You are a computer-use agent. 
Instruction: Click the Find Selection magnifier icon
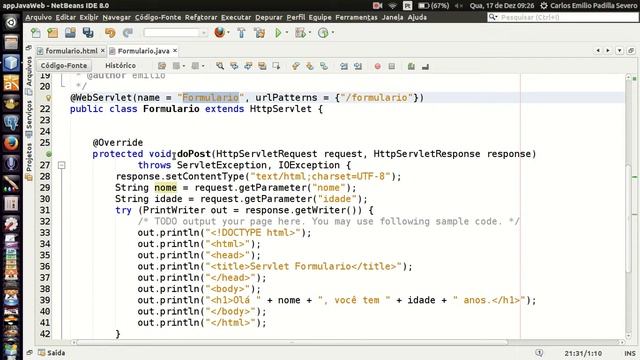(x=220, y=66)
